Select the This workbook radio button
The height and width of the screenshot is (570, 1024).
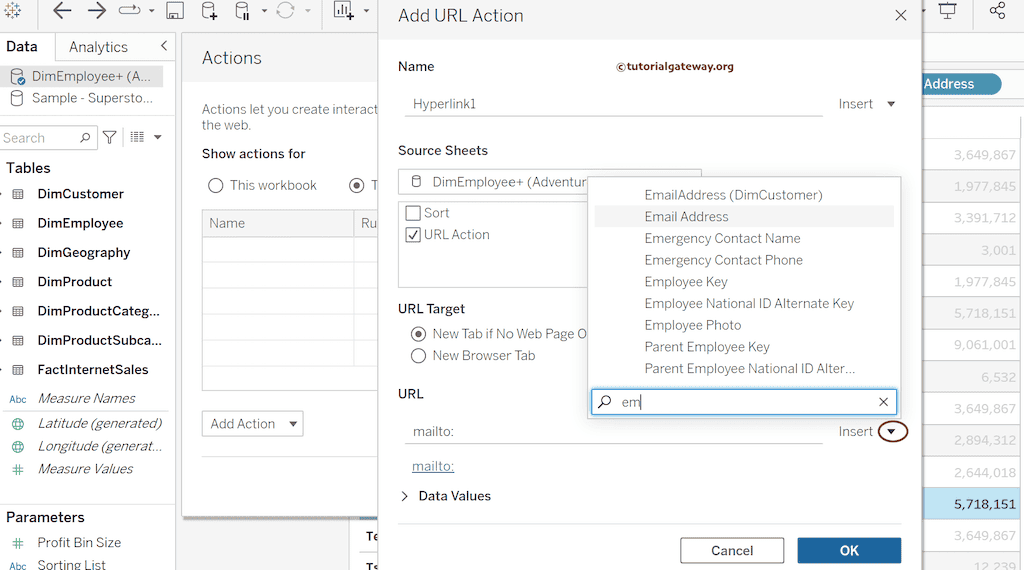click(x=216, y=185)
